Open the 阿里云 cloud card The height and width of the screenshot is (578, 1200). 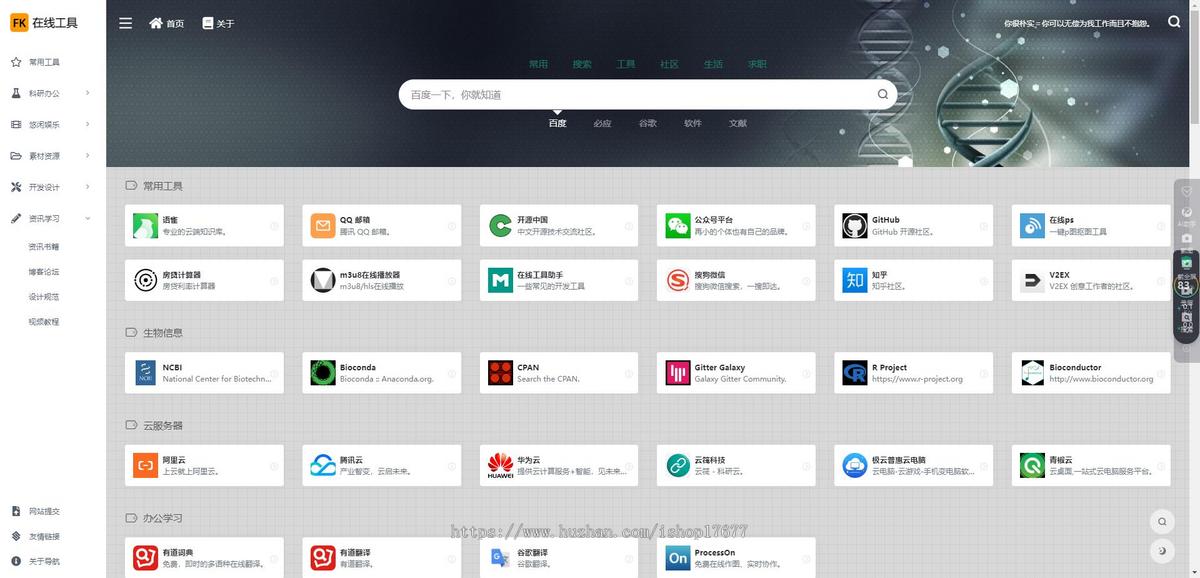(x=204, y=465)
